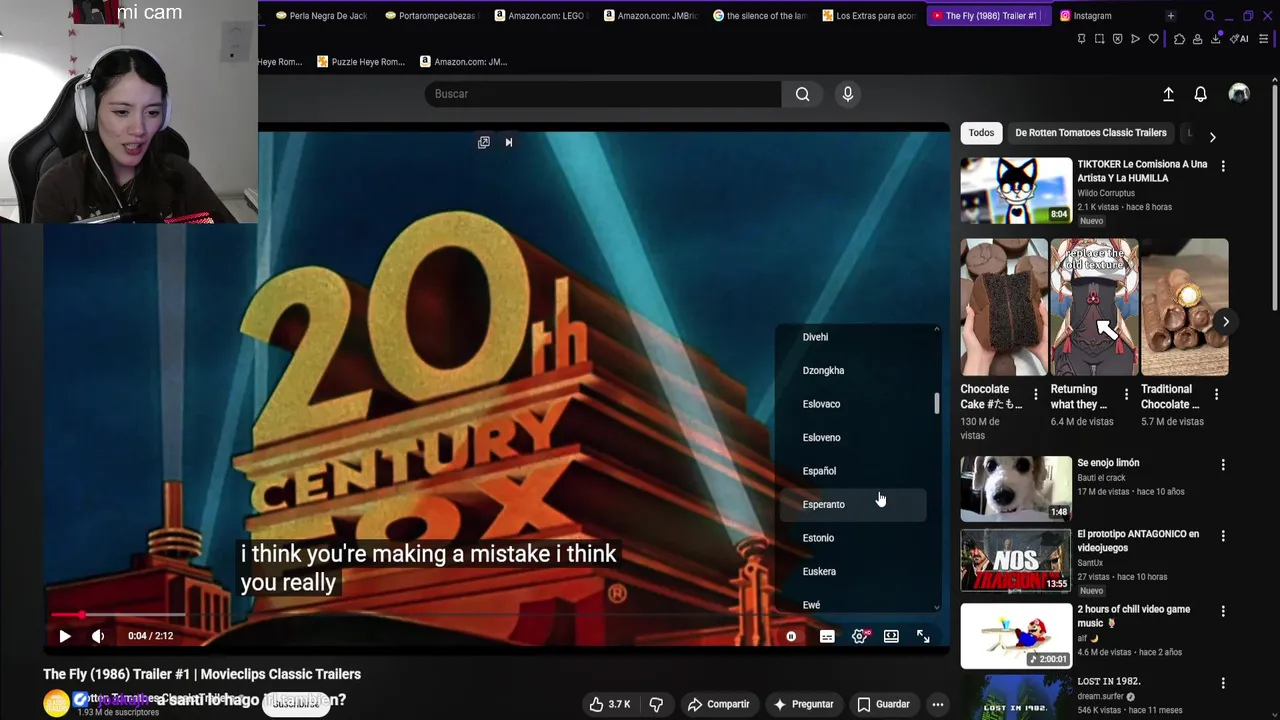Select Esloveno language option
Screen dimensions: 1280x720
[x=853, y=437]
